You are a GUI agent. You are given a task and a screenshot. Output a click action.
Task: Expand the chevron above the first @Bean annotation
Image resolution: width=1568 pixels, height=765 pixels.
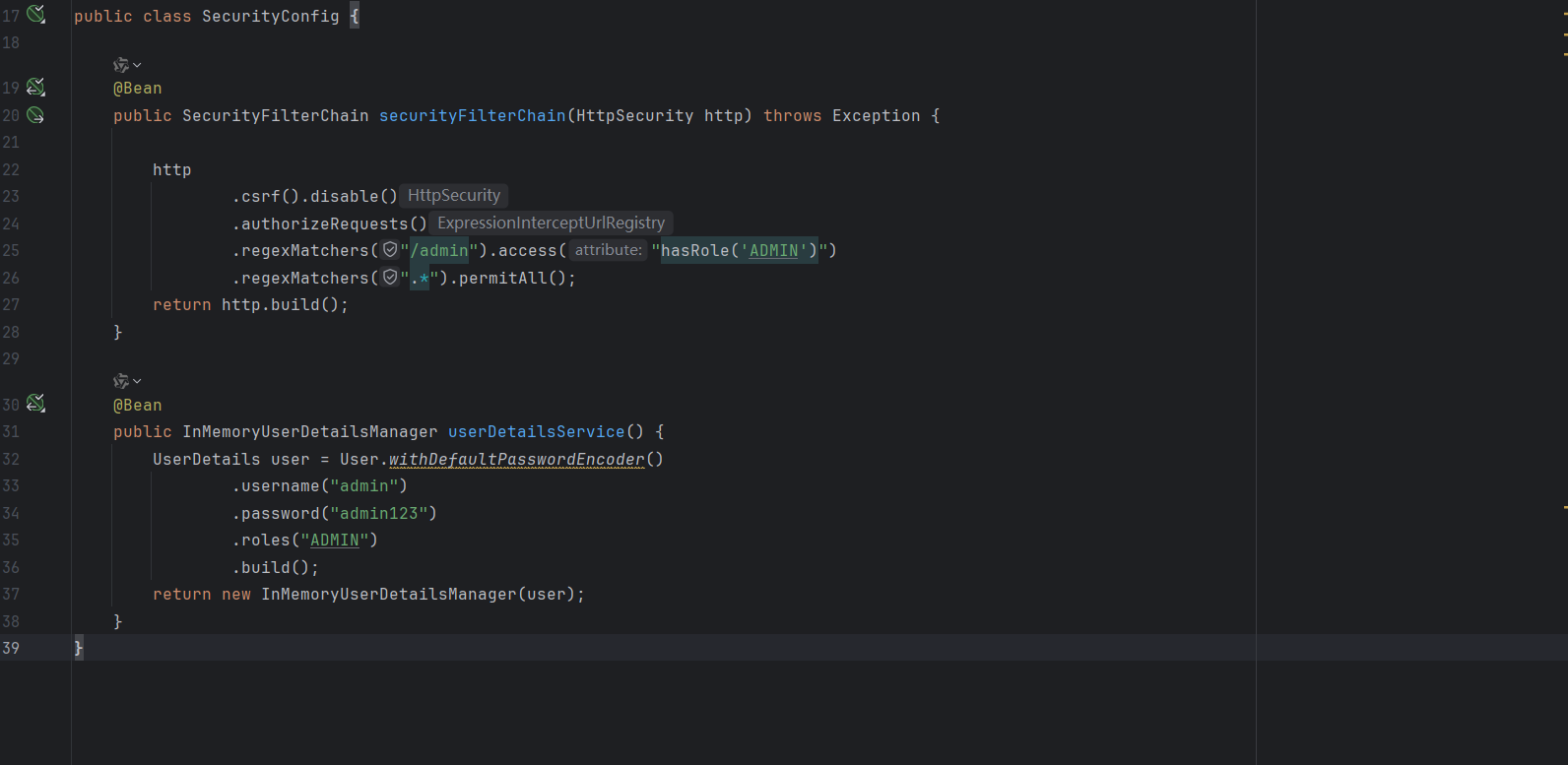[137, 65]
